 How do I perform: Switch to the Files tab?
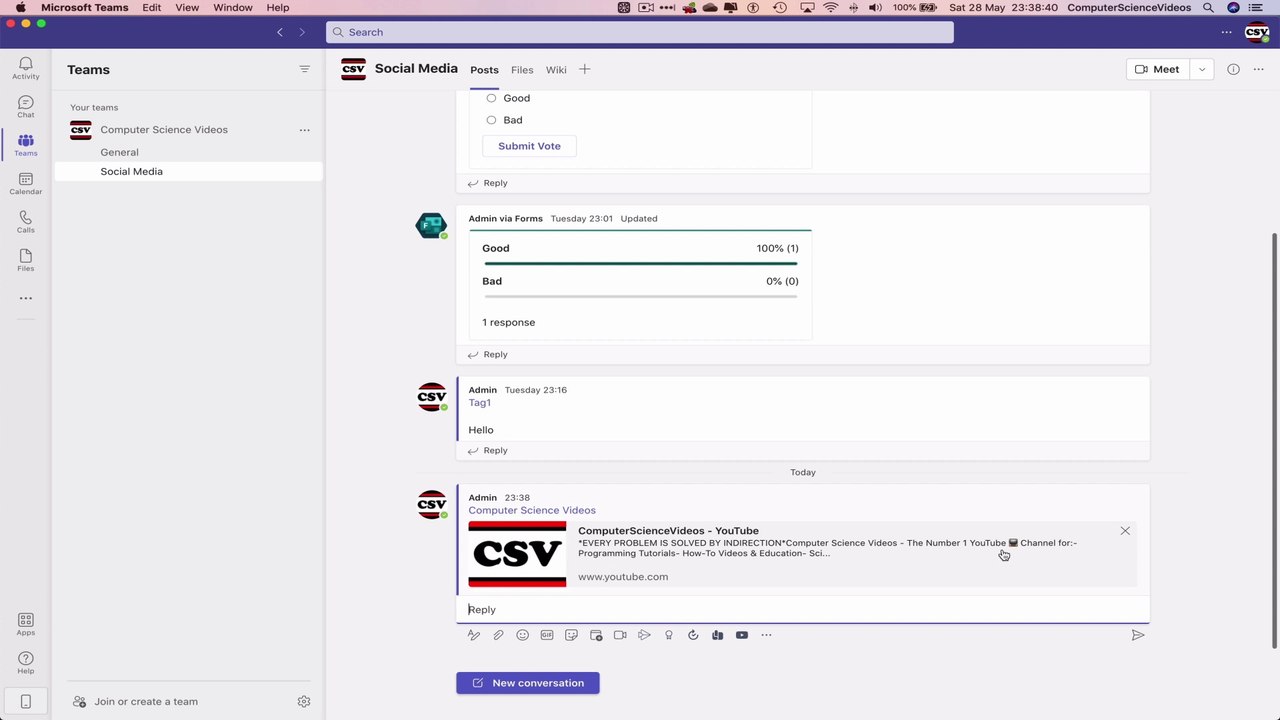522,70
